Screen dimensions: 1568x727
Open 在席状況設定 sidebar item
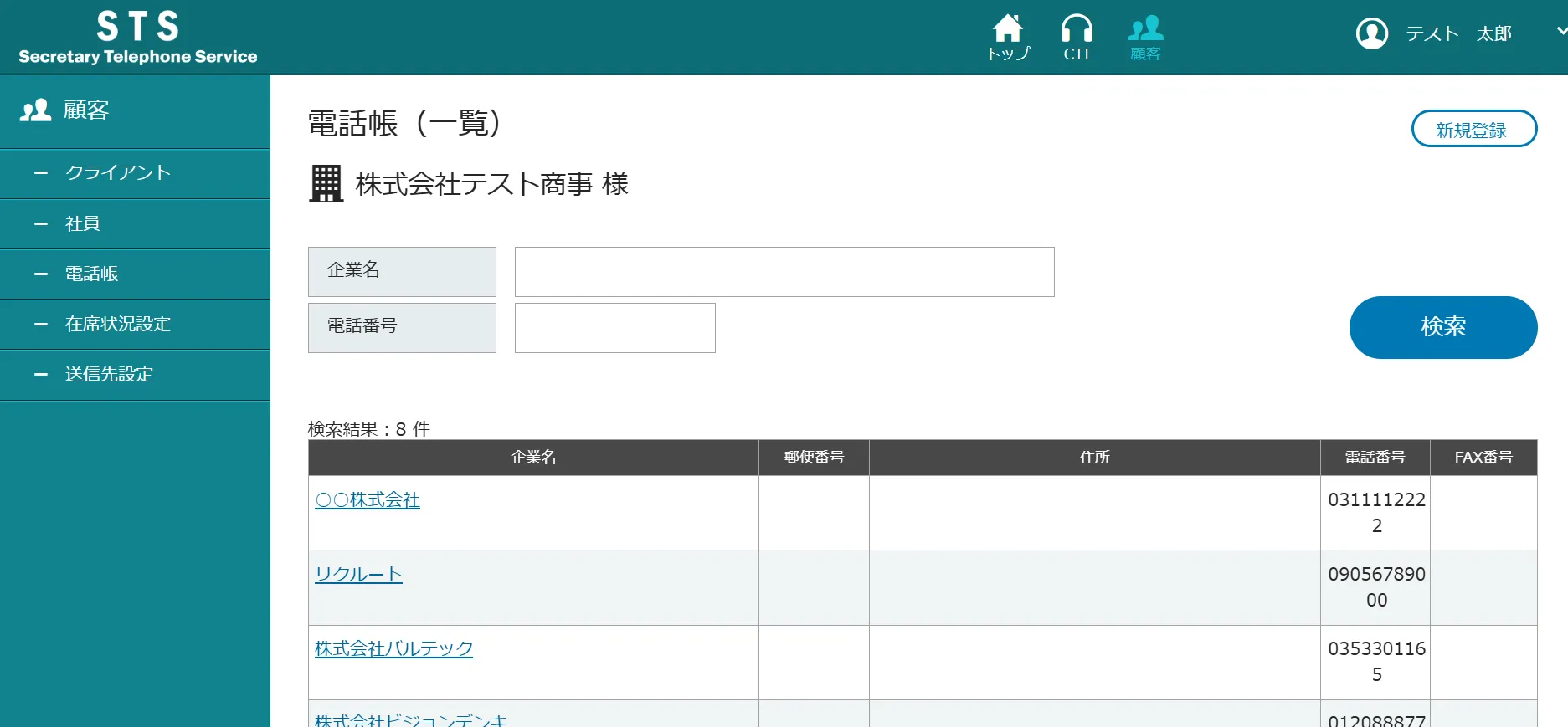117,324
